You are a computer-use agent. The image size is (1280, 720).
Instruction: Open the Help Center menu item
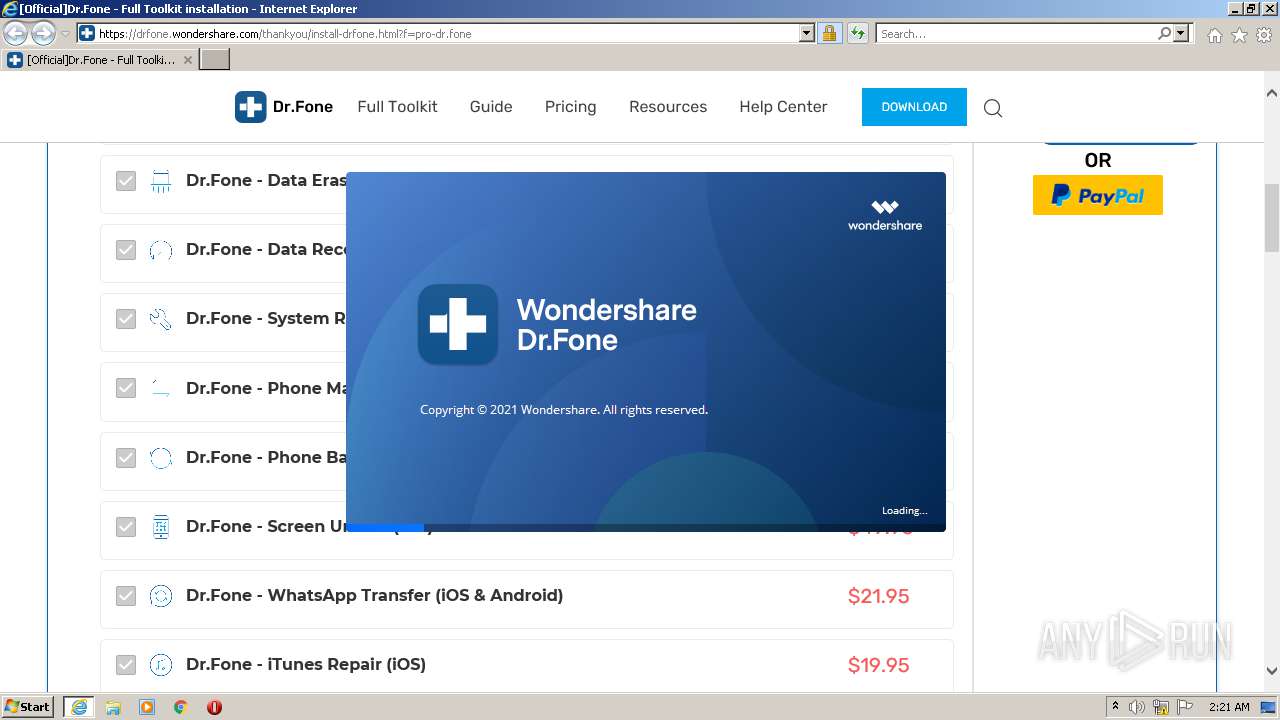783,107
